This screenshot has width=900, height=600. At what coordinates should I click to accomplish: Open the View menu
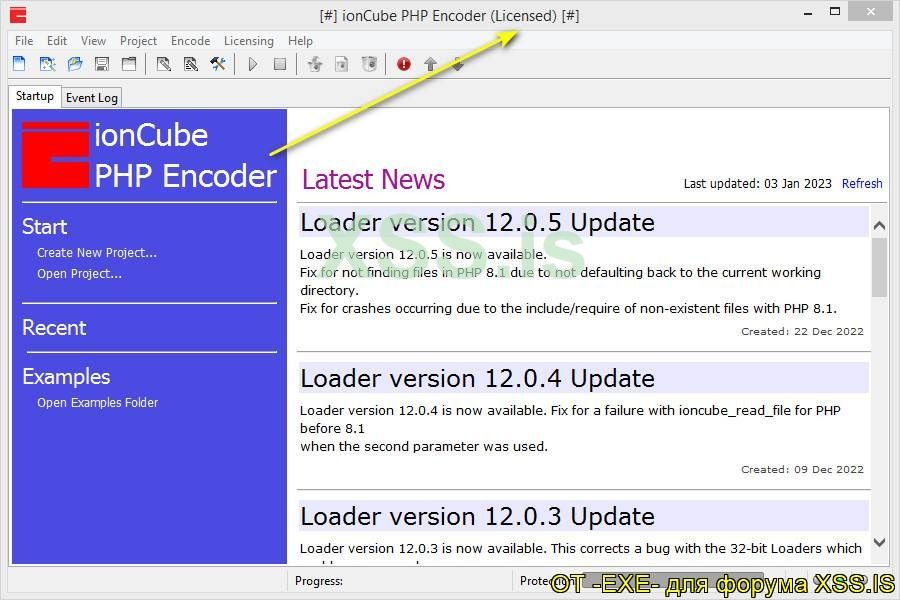(x=93, y=41)
